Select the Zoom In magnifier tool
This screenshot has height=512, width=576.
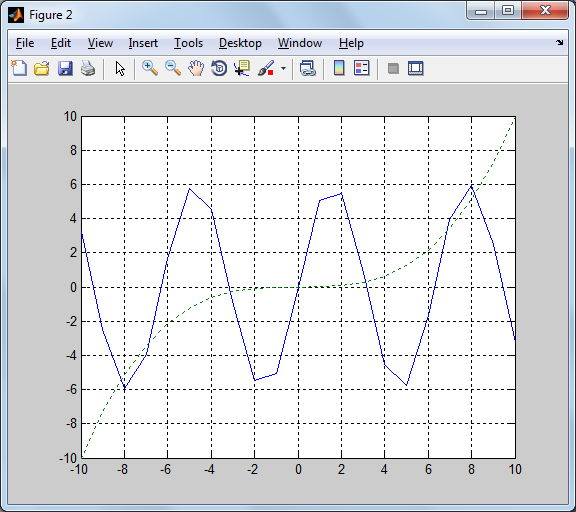pos(150,68)
